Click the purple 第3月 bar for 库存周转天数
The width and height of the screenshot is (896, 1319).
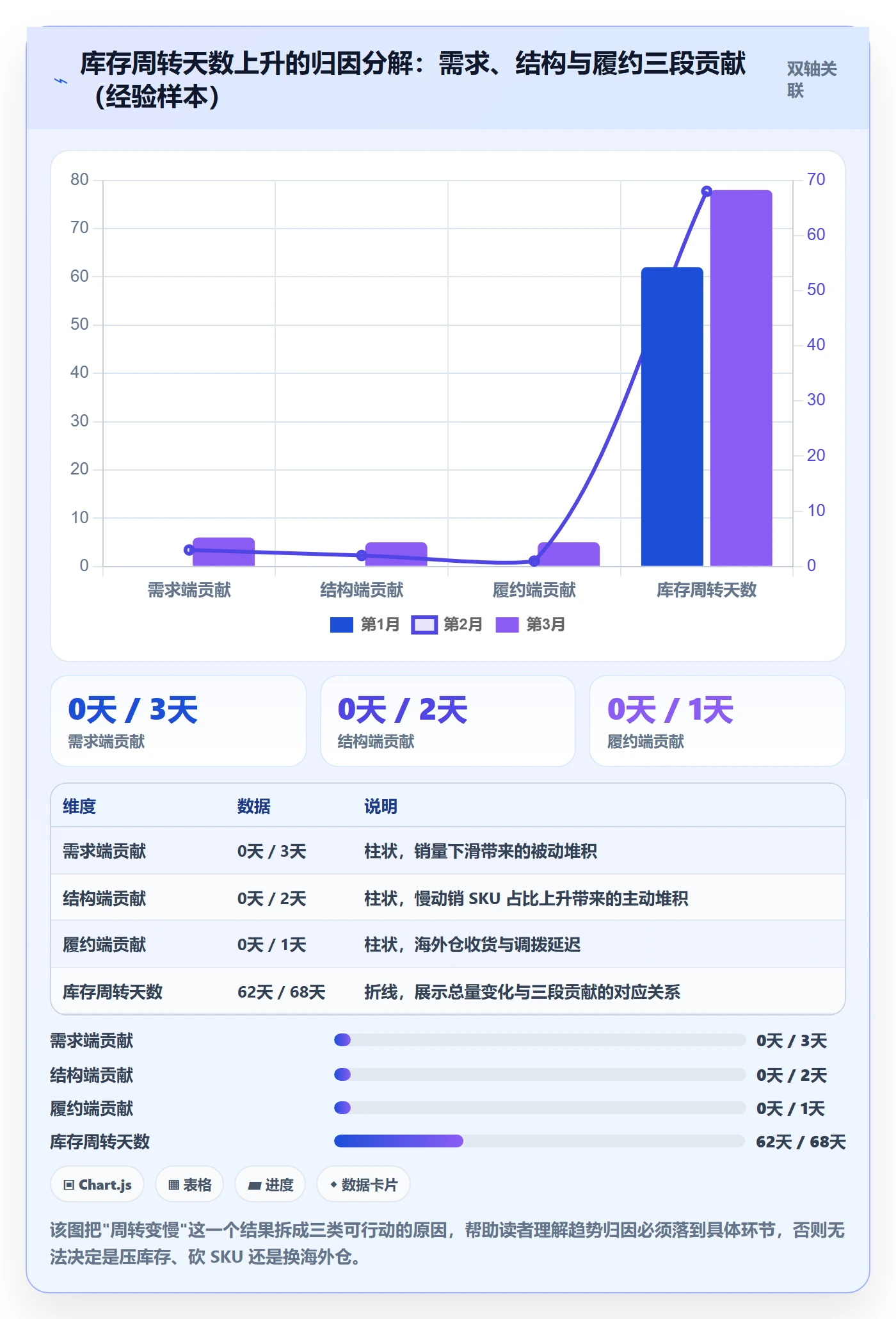(741, 378)
